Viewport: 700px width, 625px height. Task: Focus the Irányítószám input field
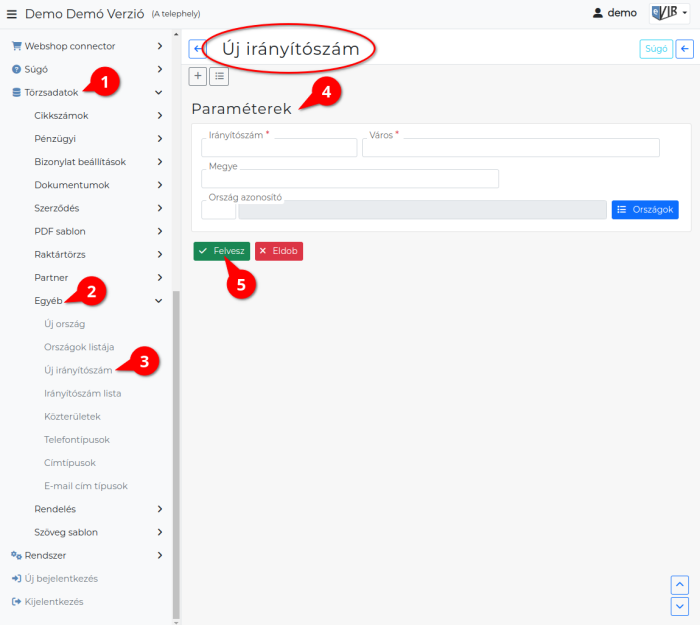tap(279, 147)
